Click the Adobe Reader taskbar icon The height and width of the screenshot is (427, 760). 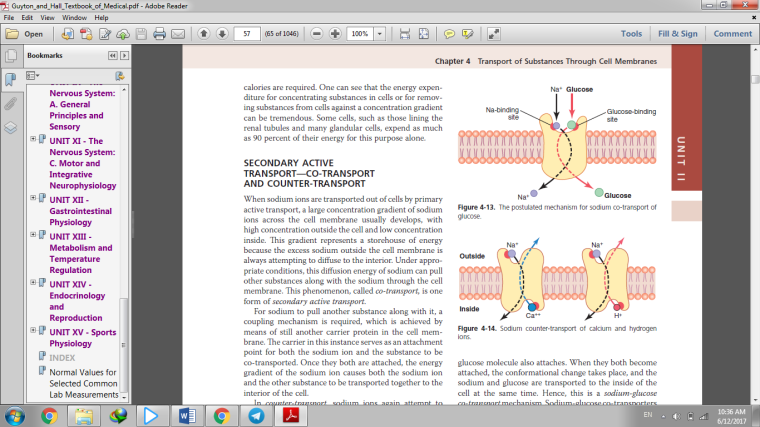pyautogui.click(x=291, y=416)
